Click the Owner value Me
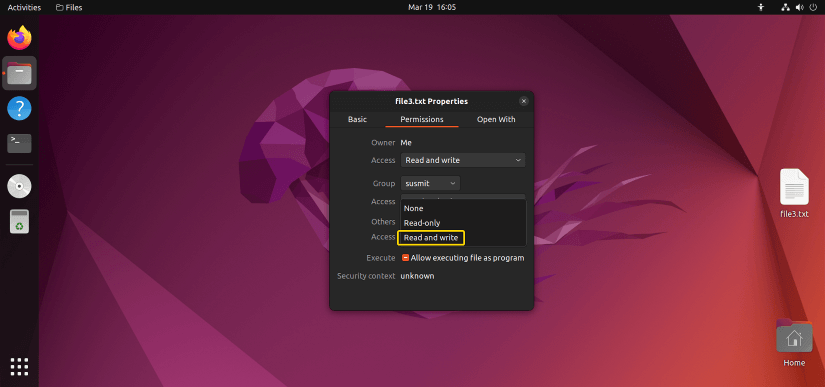The image size is (825, 387). click(x=406, y=142)
